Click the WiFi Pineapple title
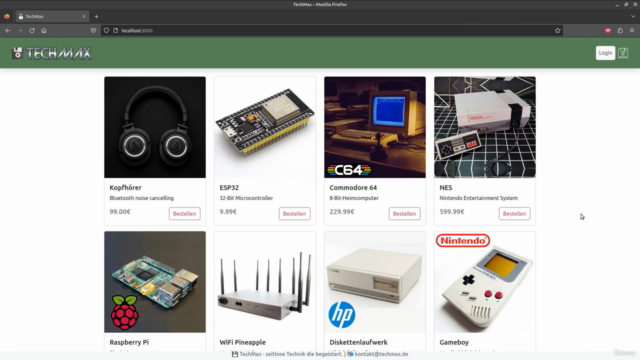This screenshot has height=360, width=640. coord(242,342)
